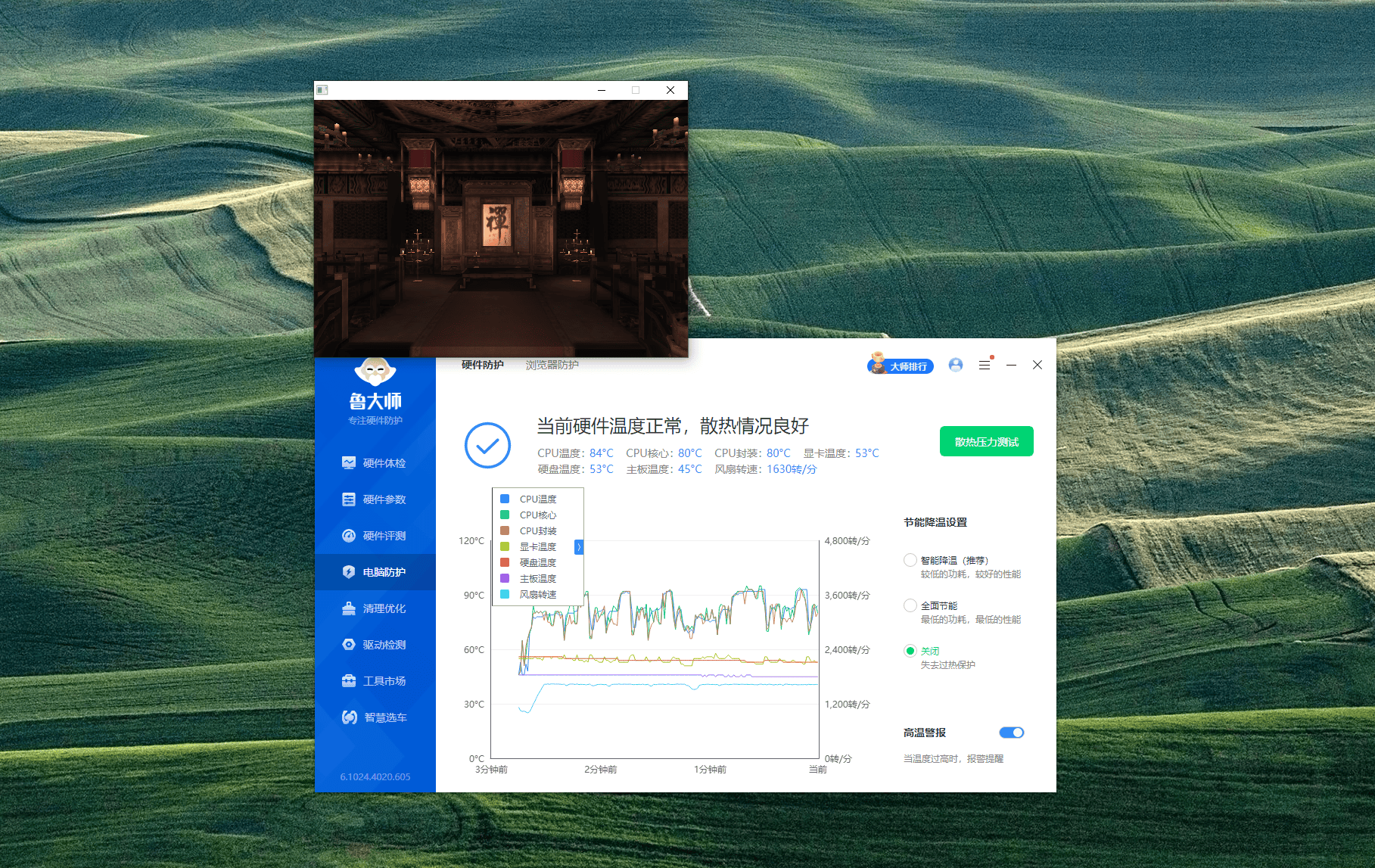Click the 电脑防护 shield icon
Screen dimensions: 1375x868
click(348, 571)
